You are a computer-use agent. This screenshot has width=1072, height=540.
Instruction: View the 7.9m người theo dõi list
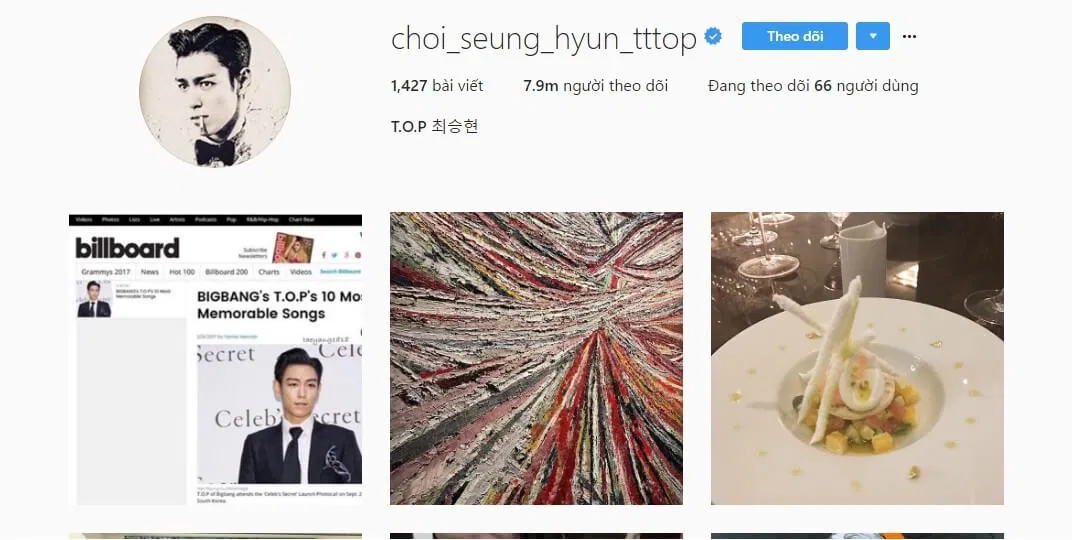595,86
